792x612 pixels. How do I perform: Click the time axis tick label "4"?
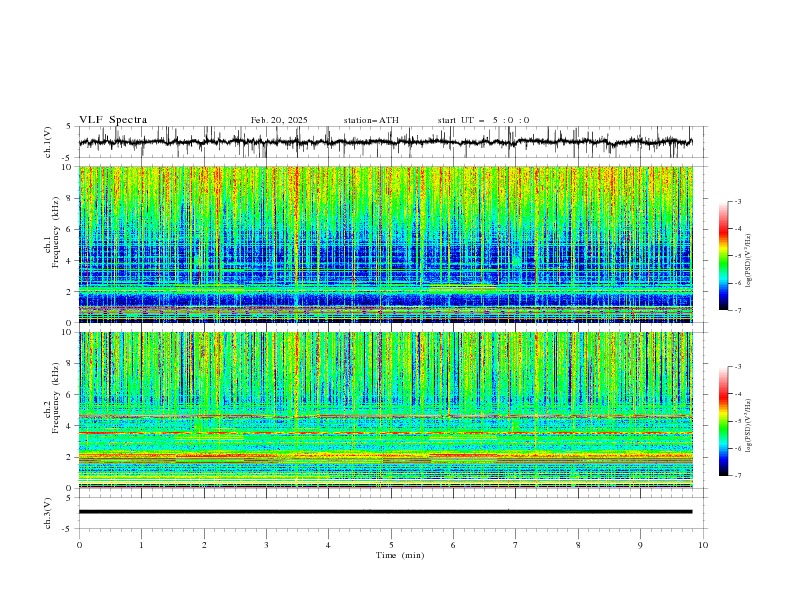click(x=328, y=545)
